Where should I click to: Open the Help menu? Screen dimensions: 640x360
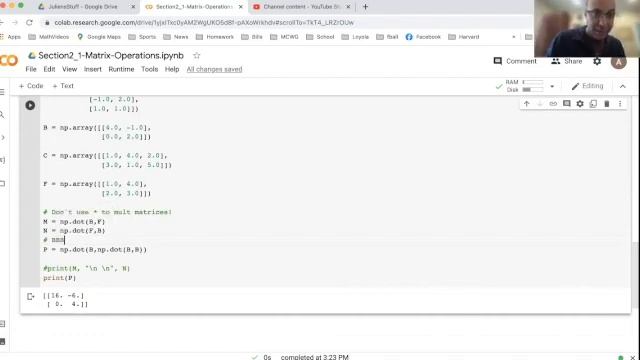coord(172,69)
